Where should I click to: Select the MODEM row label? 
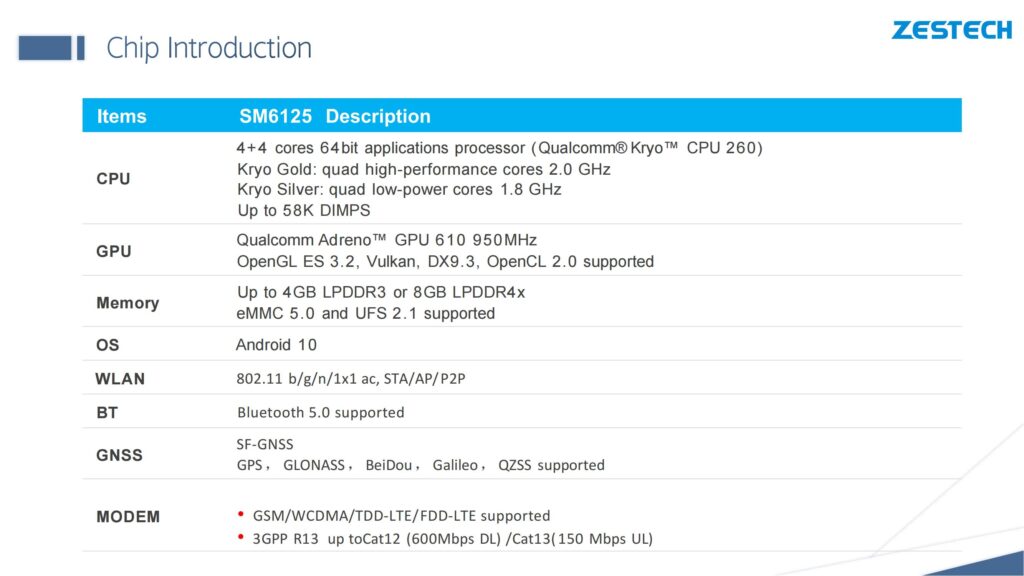128,517
